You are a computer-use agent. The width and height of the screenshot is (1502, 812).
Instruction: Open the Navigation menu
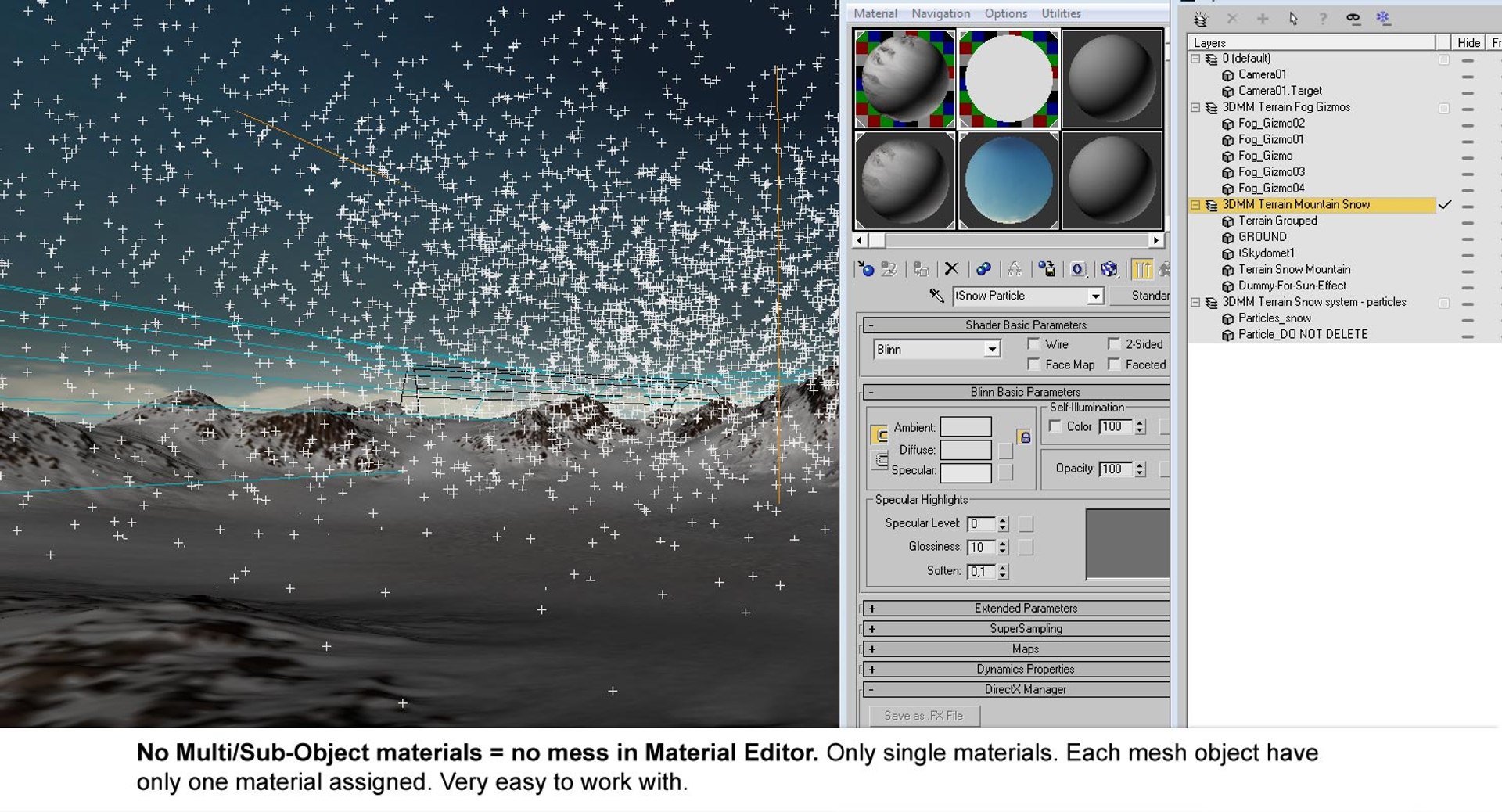tap(940, 13)
